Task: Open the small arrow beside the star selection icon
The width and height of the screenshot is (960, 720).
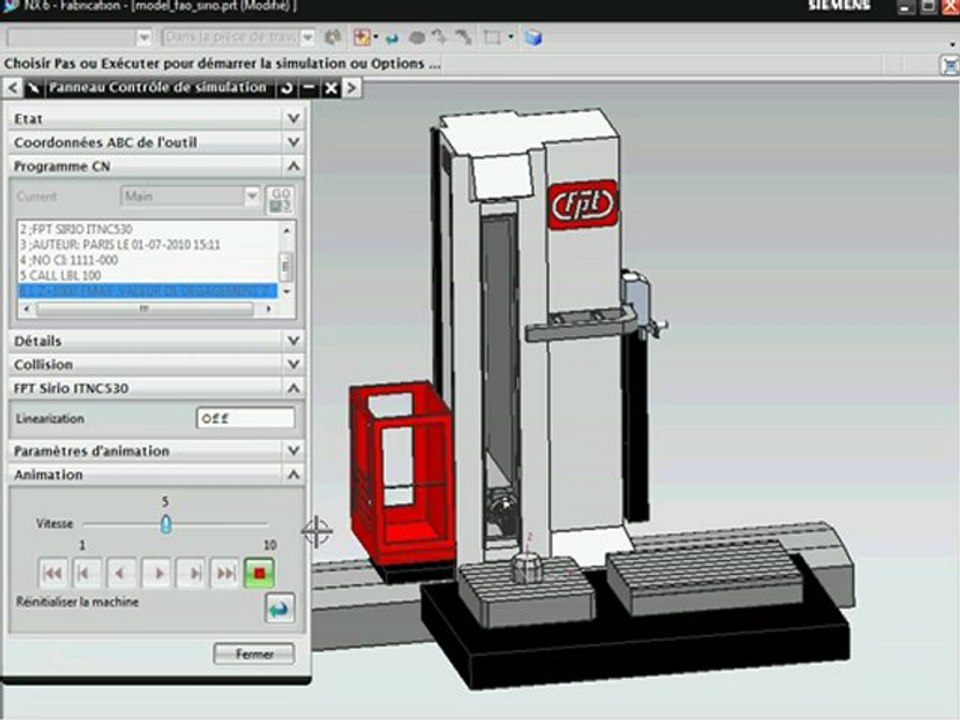Action: coord(375,37)
